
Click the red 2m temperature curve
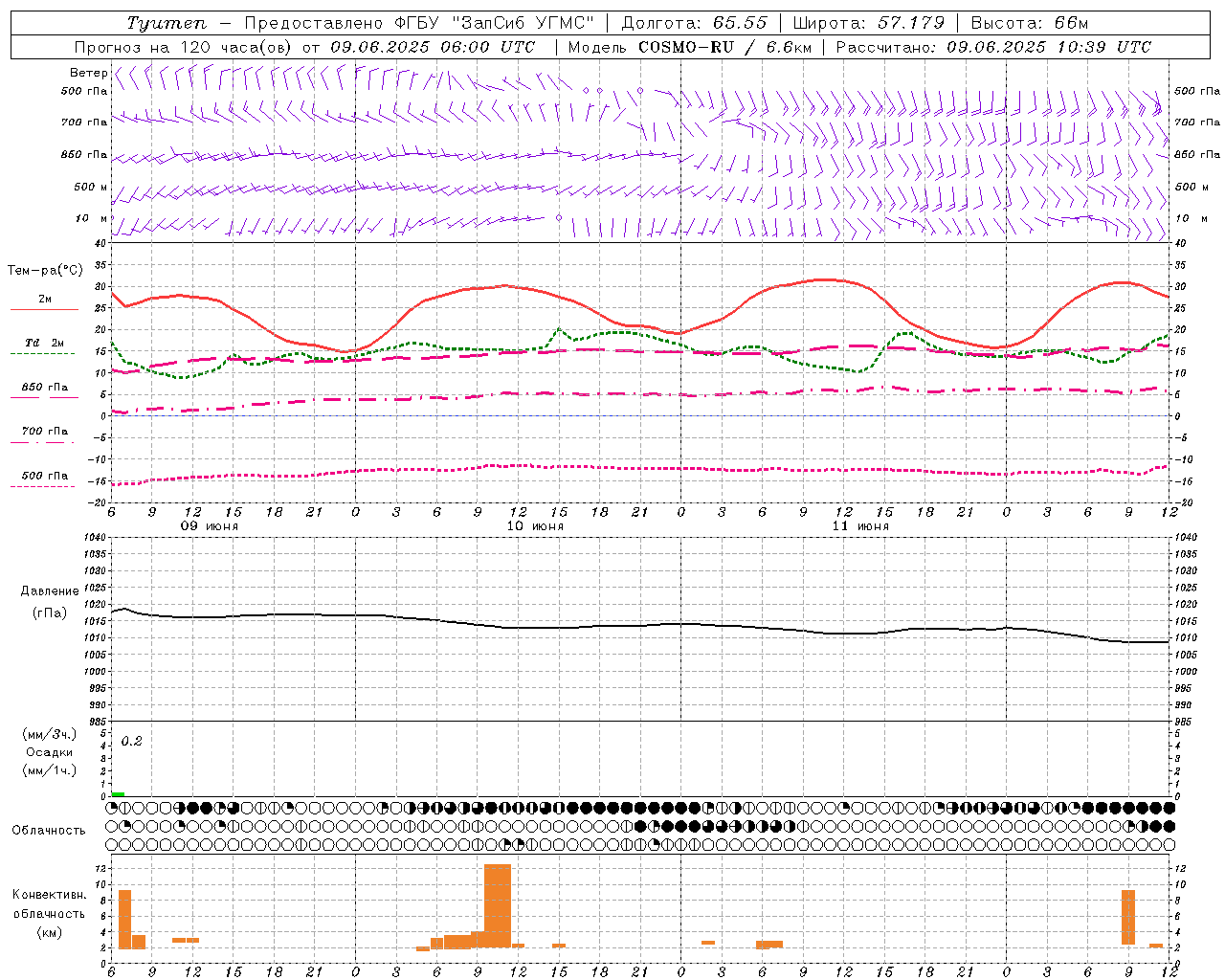[640, 323]
